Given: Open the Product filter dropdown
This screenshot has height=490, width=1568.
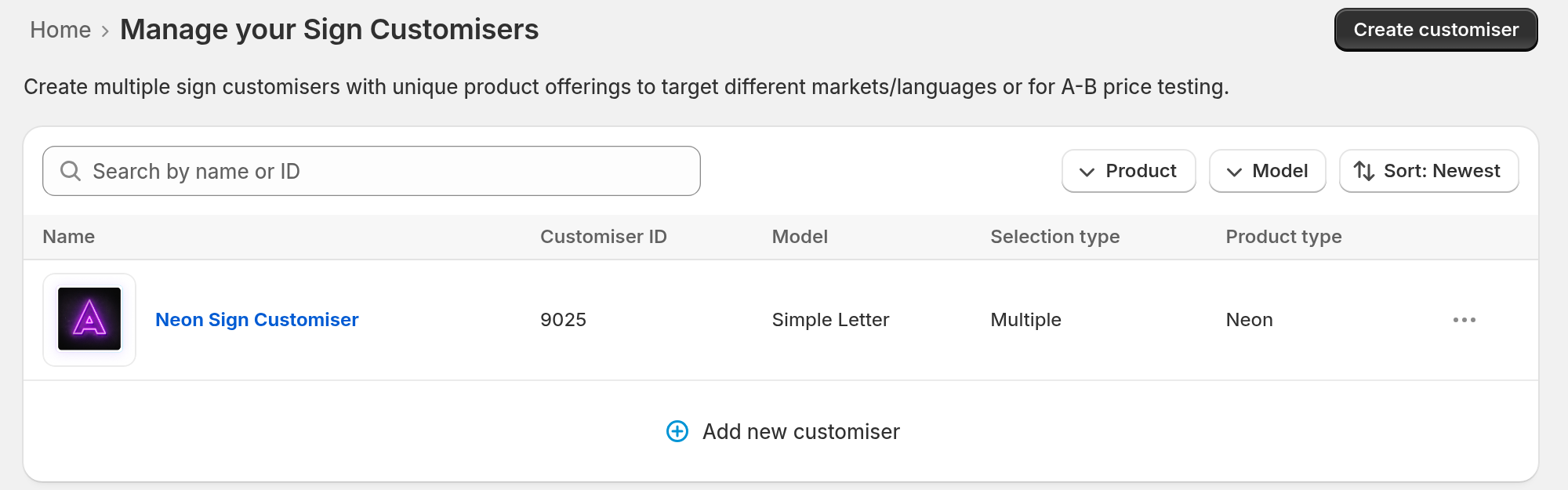Looking at the screenshot, I should point(1128,171).
